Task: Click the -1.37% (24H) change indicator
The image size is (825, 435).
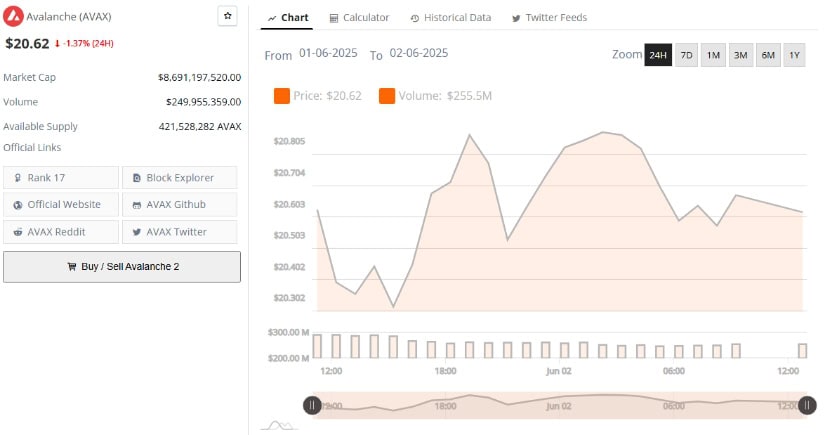Action: pos(84,44)
